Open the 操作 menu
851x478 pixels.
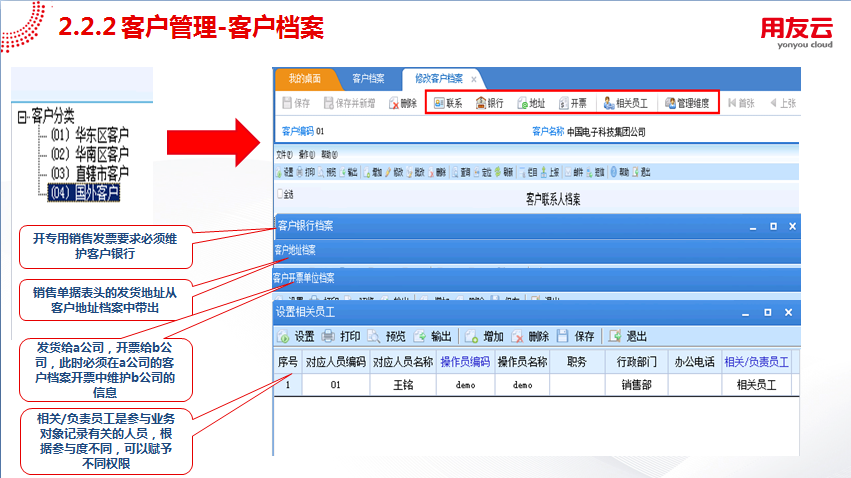[x=307, y=155]
